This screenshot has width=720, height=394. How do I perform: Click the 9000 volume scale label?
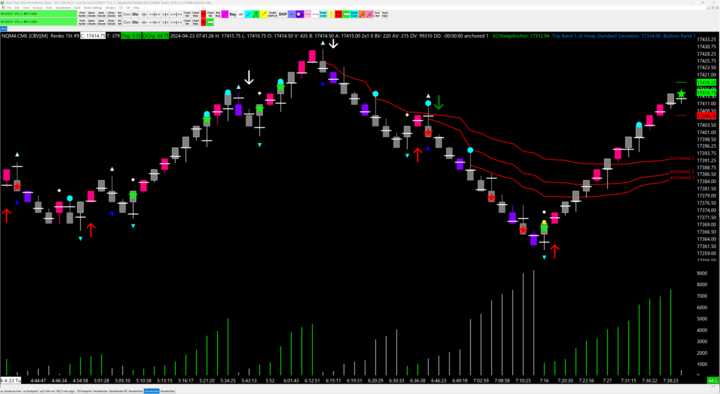point(702,273)
